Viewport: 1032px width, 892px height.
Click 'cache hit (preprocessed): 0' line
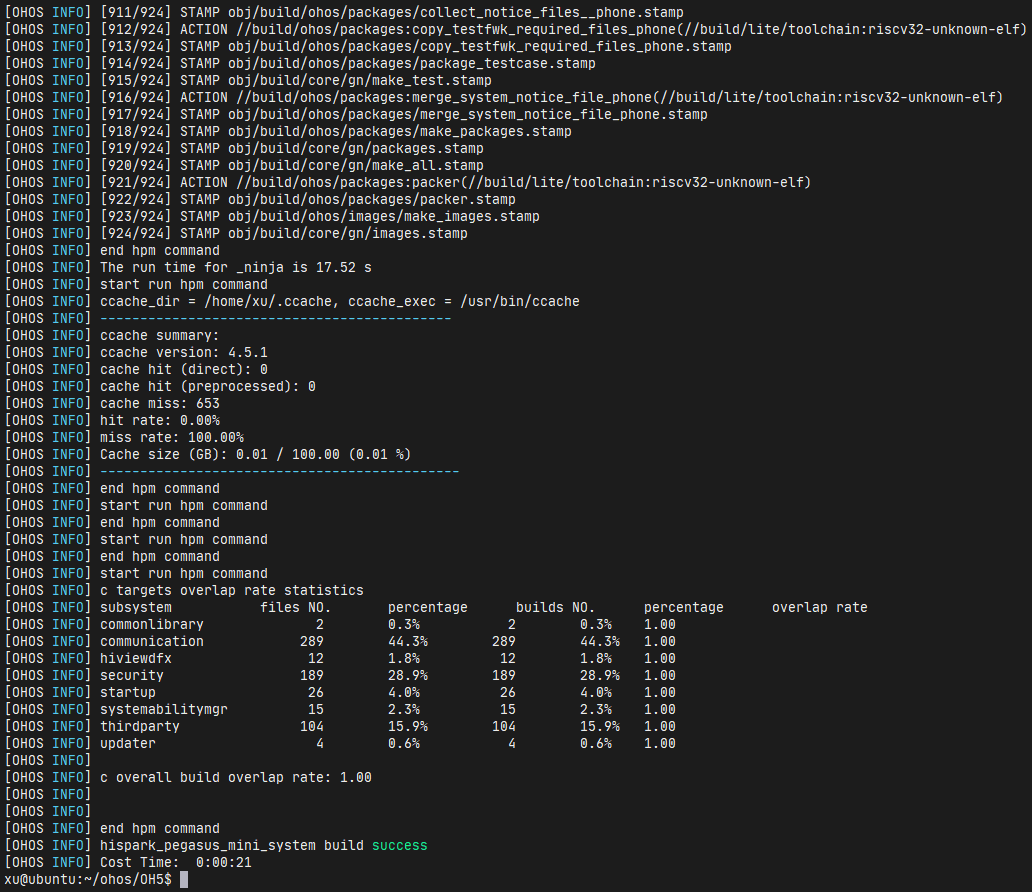[208, 386]
